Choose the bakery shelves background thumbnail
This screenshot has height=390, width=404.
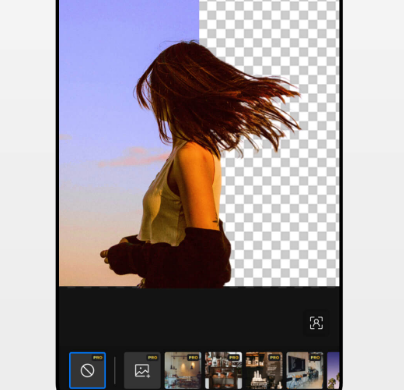point(223,370)
